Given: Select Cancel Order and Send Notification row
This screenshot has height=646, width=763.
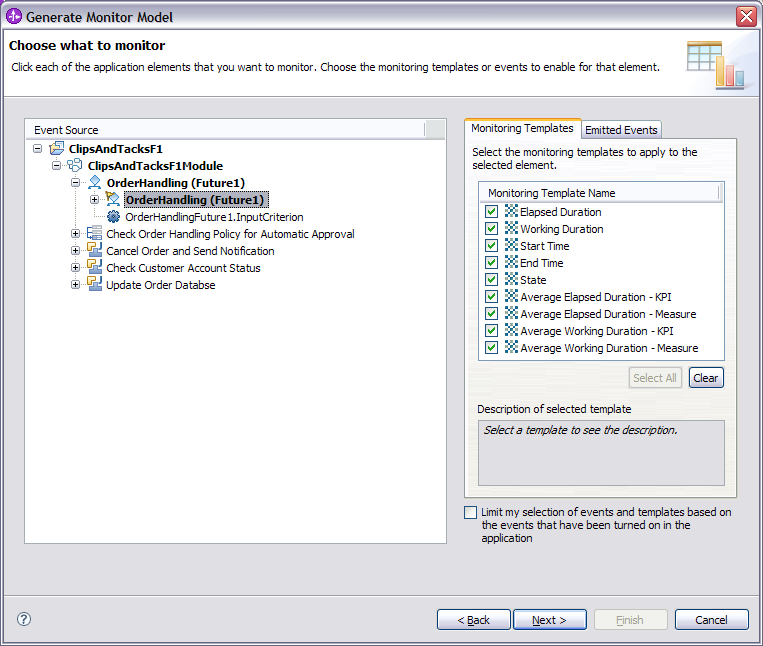Looking at the screenshot, I should click(x=190, y=251).
